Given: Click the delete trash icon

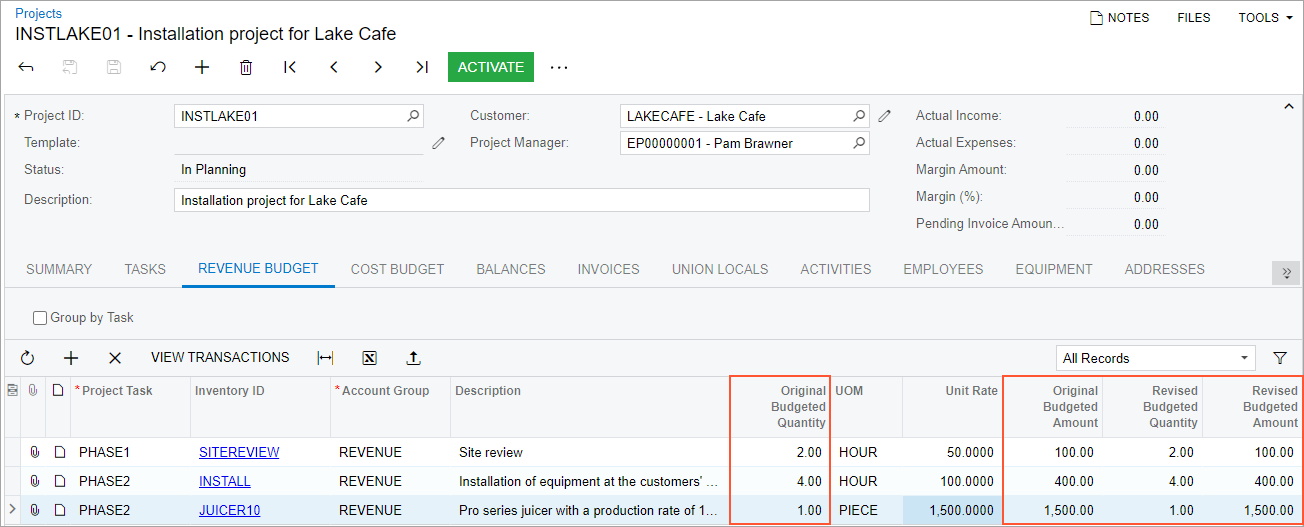Looking at the screenshot, I should point(246,67).
